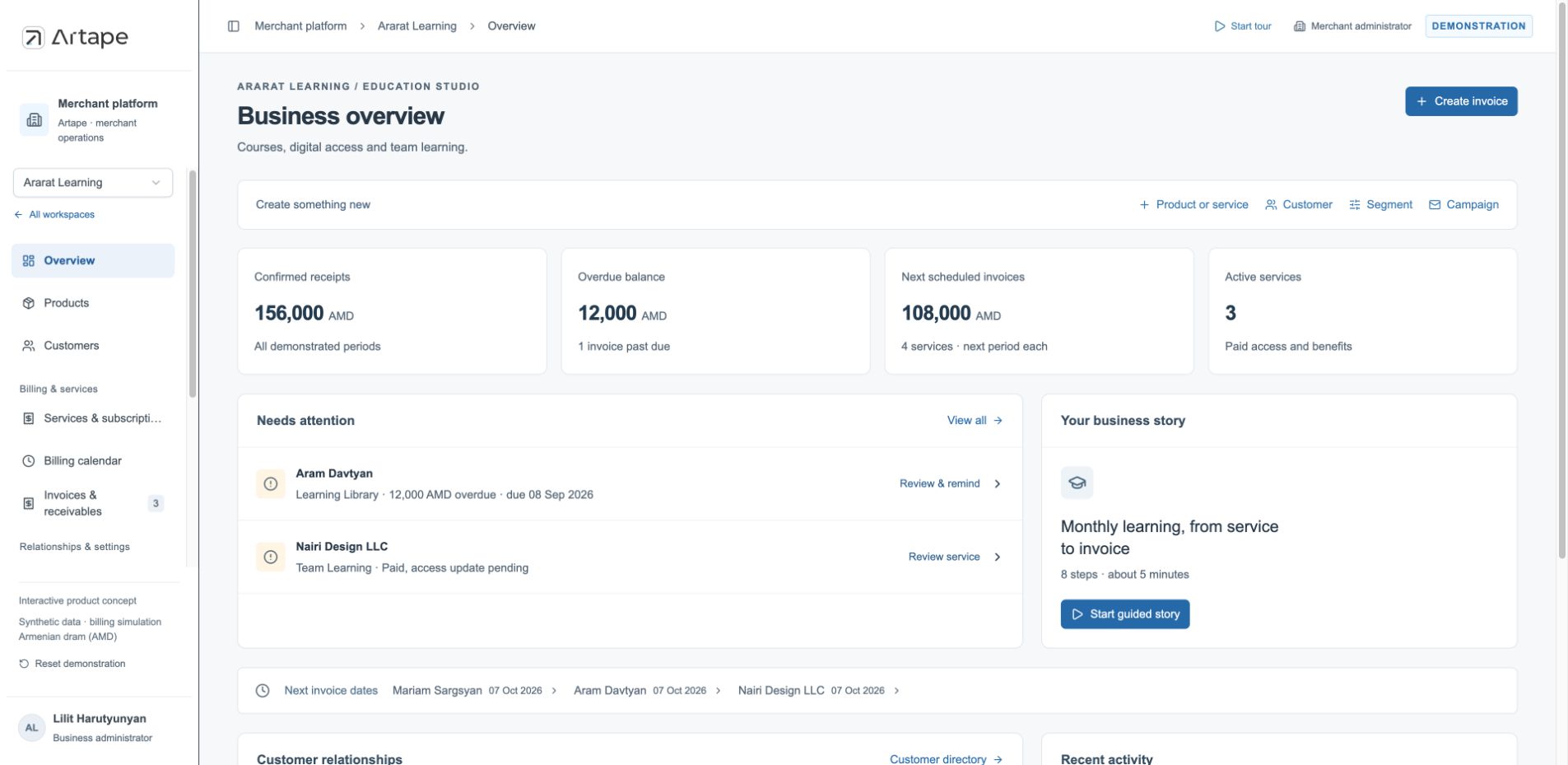This screenshot has height=765, width=1568.
Task: Click the Overdue balance 12,000 AMD card
Action: pyautogui.click(x=715, y=311)
